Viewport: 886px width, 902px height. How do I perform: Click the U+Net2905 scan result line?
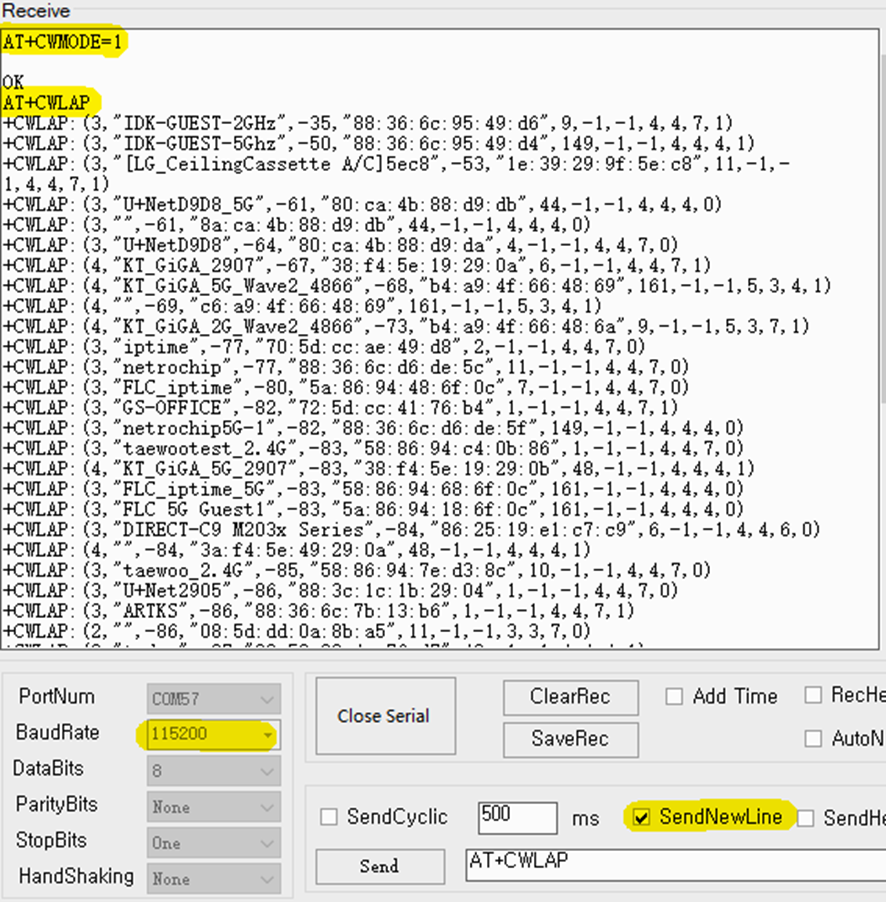click(340, 590)
